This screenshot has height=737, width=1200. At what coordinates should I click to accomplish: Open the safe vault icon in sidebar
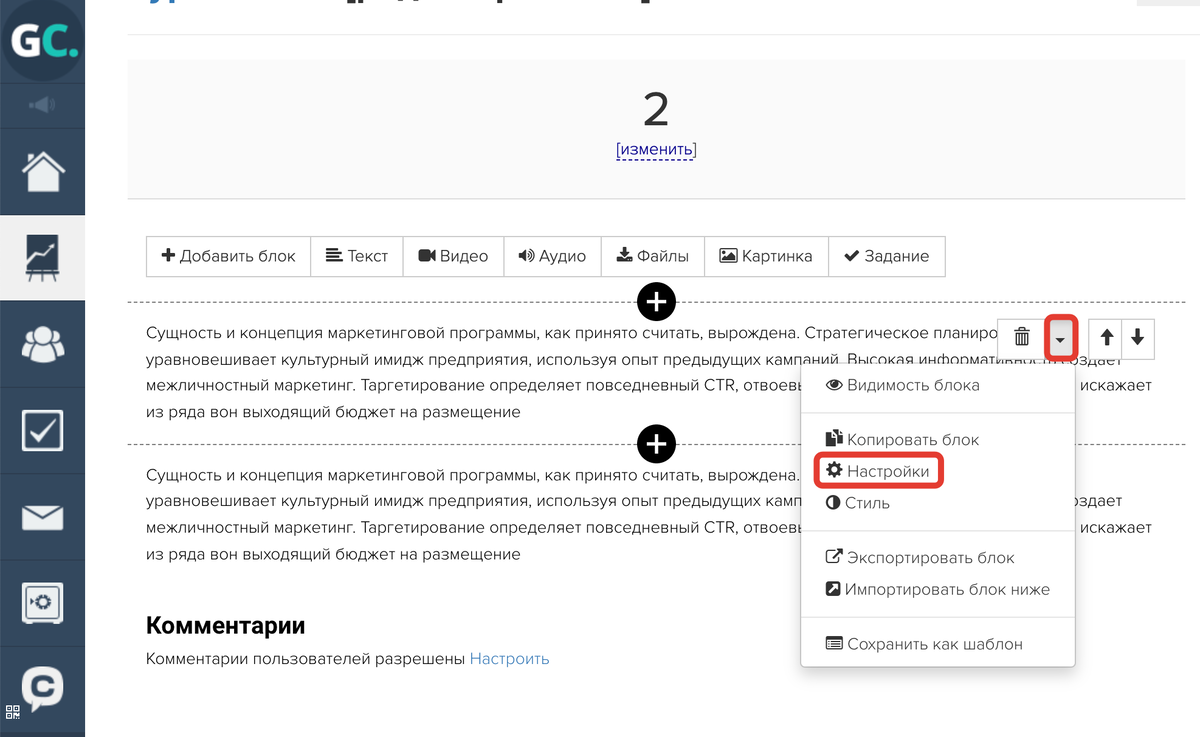(x=42, y=602)
